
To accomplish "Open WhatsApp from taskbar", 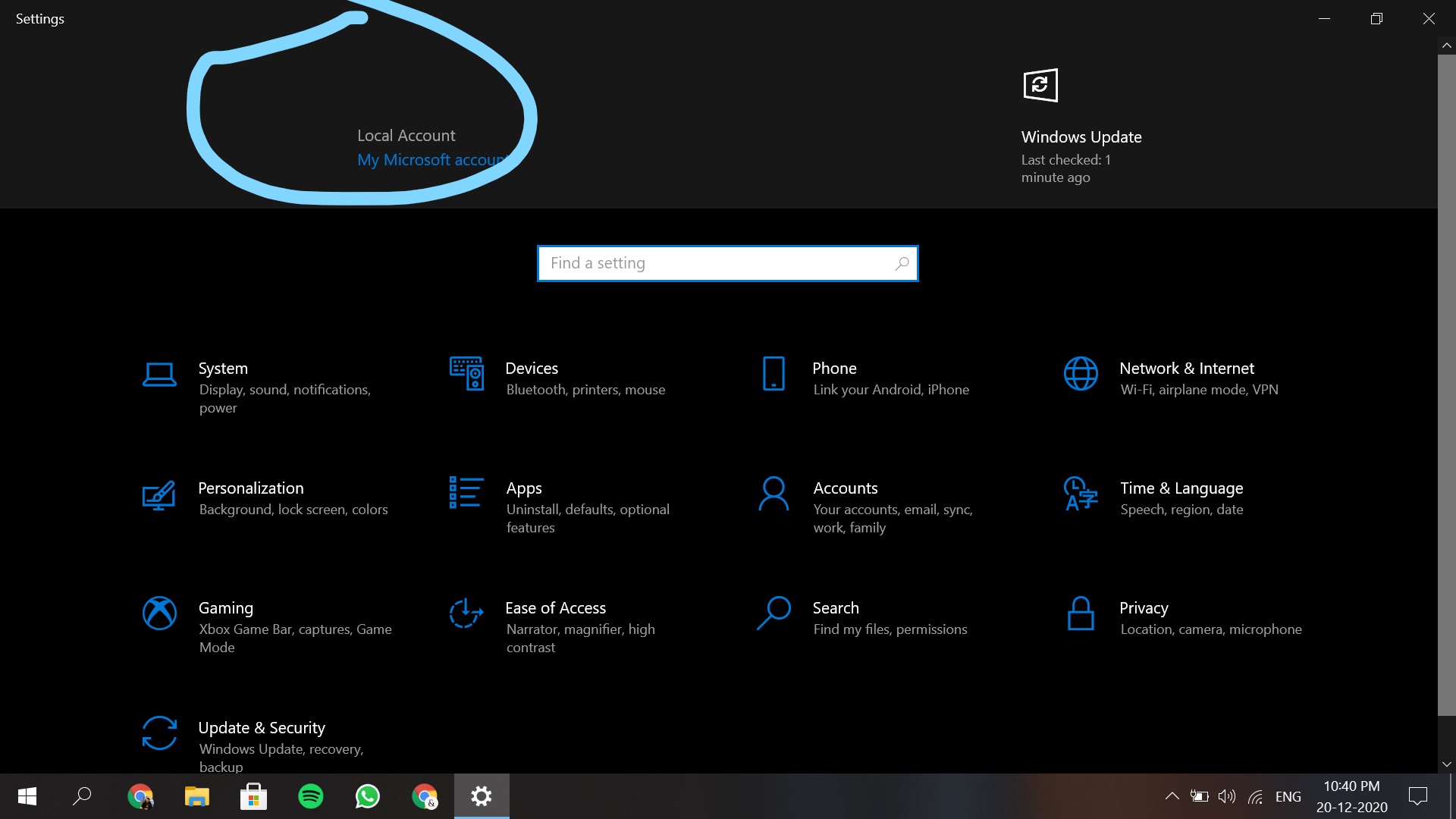I will click(x=367, y=796).
